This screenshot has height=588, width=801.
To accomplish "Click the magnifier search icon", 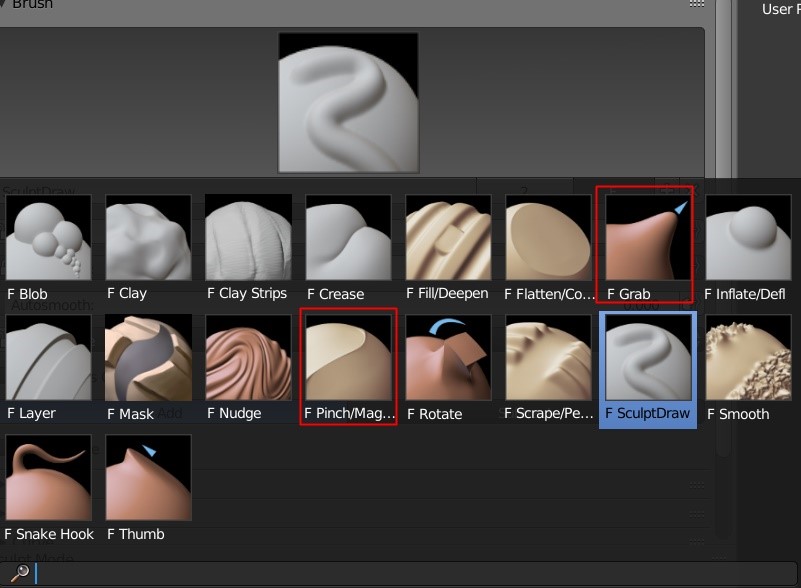I will pyautogui.click(x=20, y=573).
